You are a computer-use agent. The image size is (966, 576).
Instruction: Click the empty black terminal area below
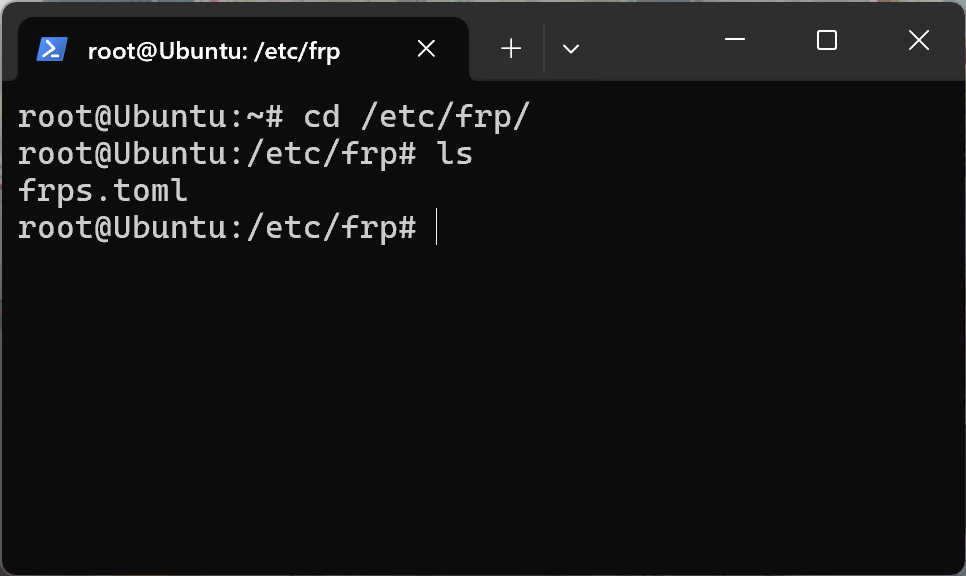(x=483, y=407)
